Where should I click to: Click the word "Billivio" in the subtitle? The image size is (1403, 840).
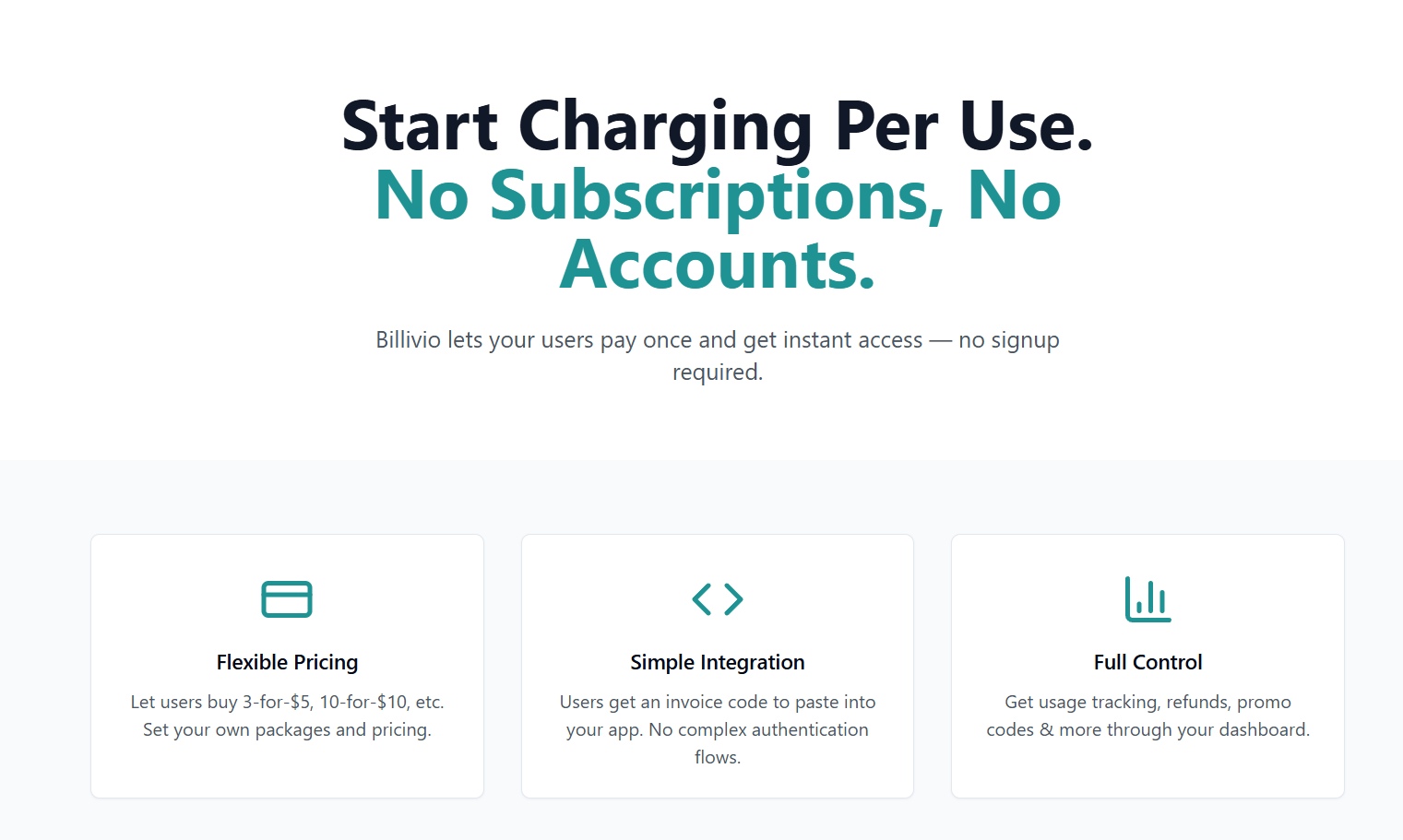click(x=408, y=340)
